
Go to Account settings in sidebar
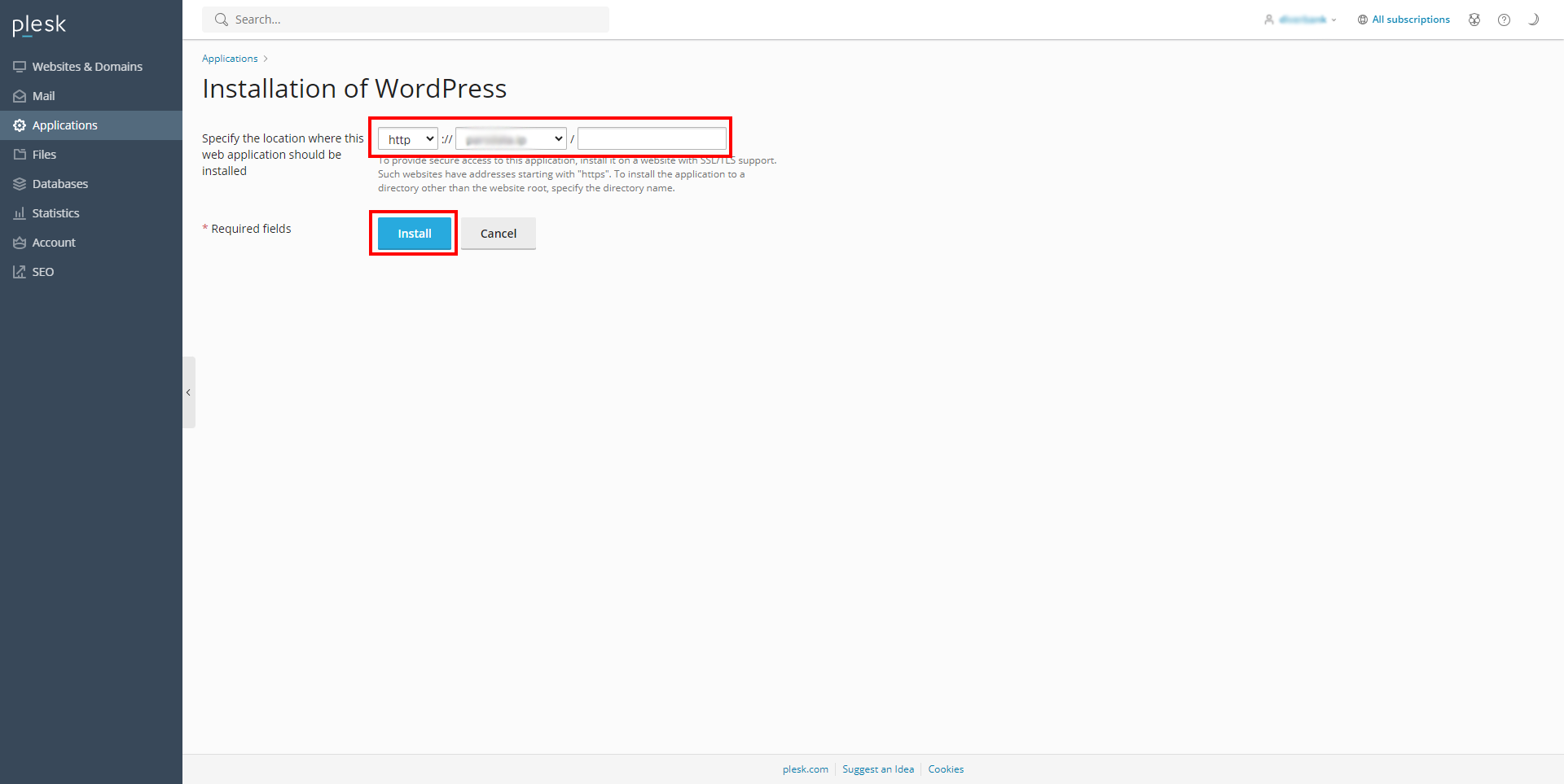pyautogui.click(x=91, y=243)
